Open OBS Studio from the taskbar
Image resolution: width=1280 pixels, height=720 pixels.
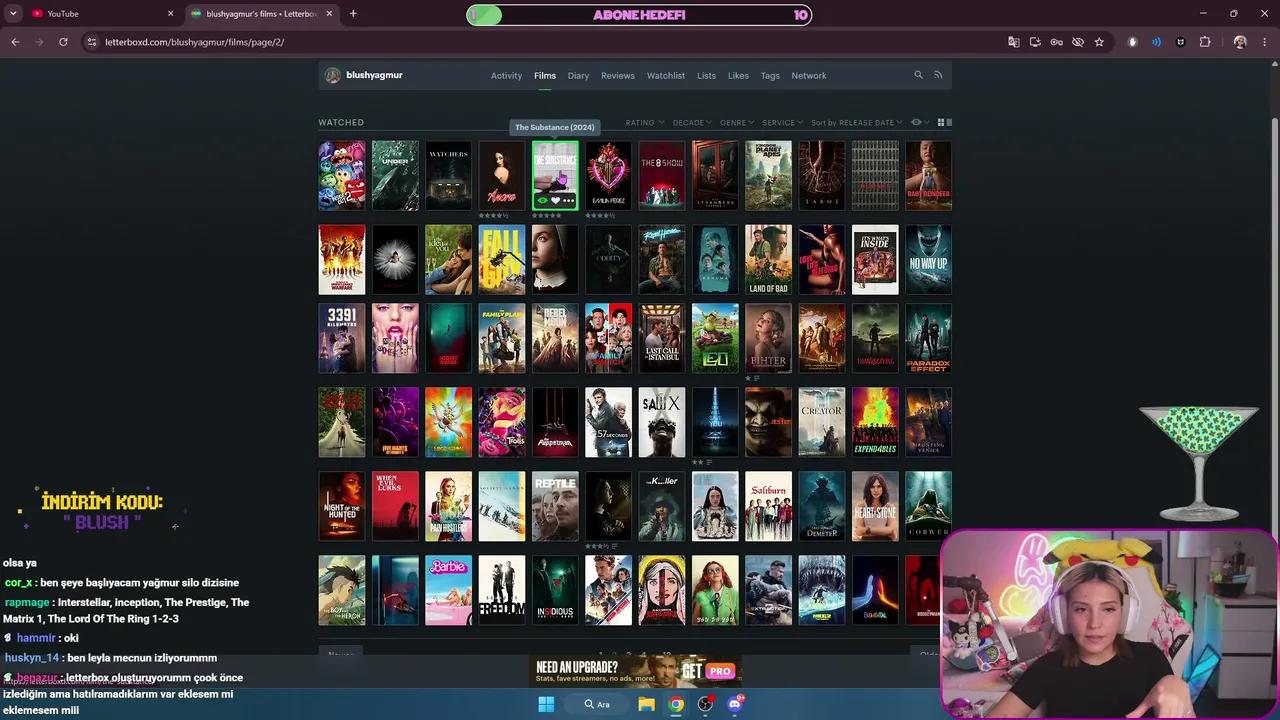coord(706,704)
